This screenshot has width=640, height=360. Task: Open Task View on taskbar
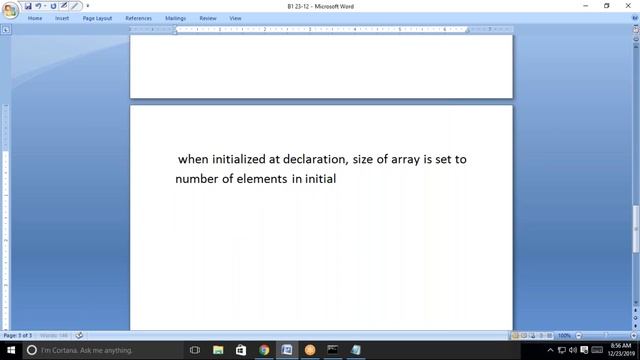195,350
